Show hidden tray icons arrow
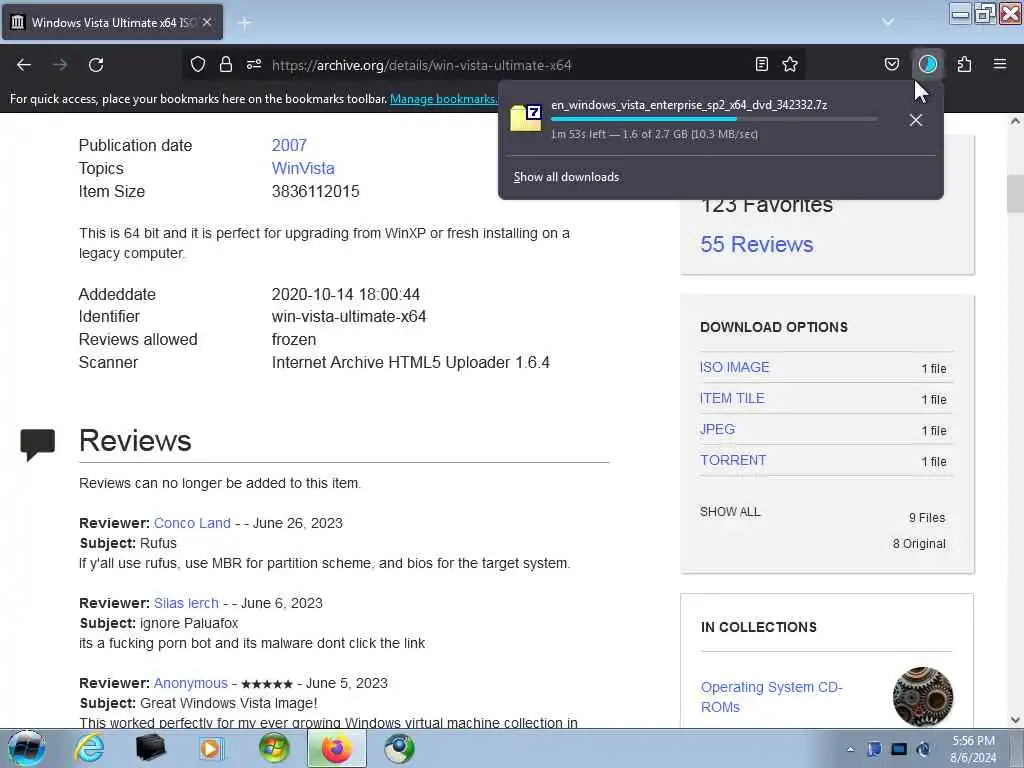The height and width of the screenshot is (768, 1024). point(850,749)
